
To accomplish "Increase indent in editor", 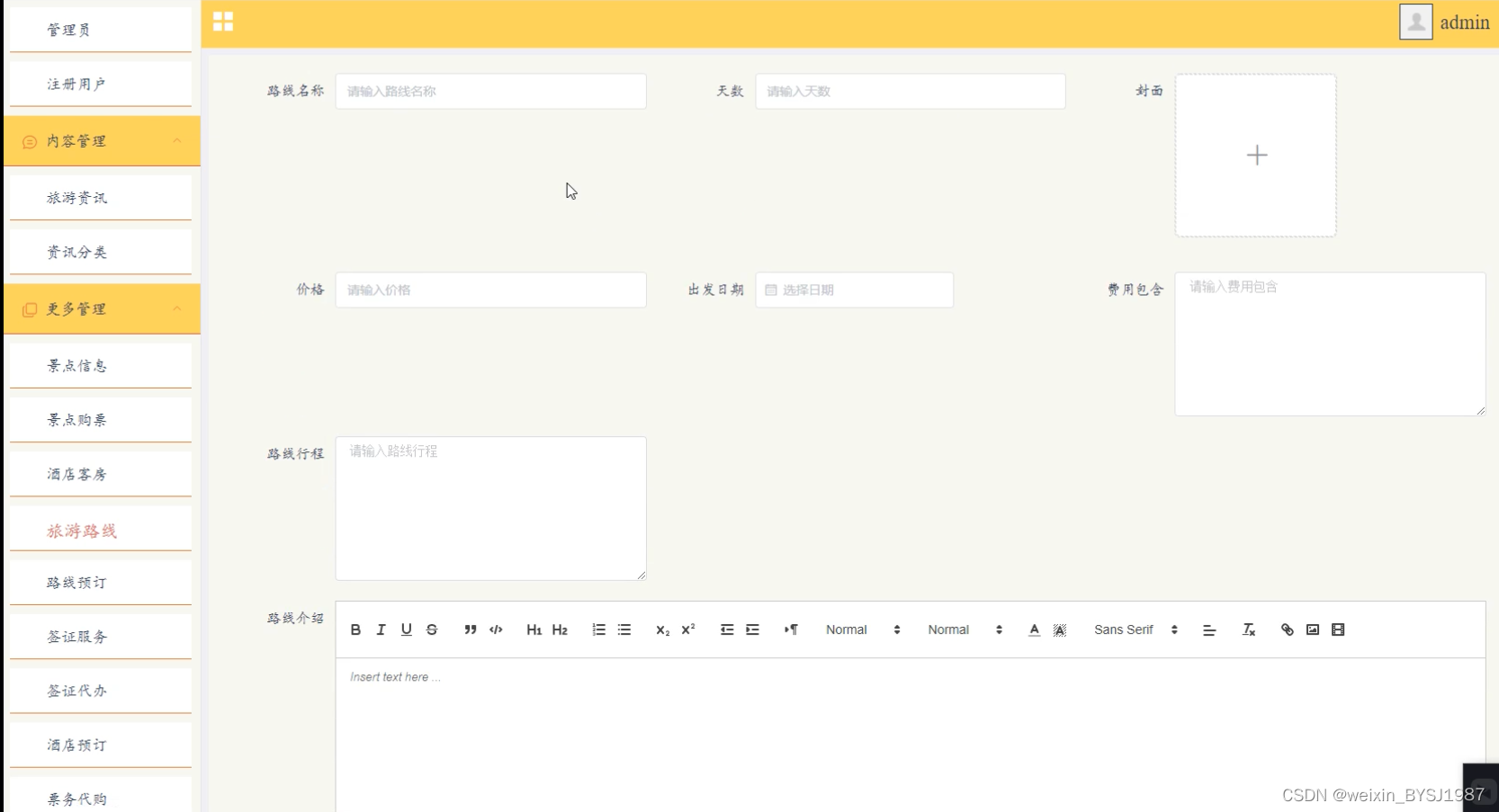I will click(x=752, y=629).
